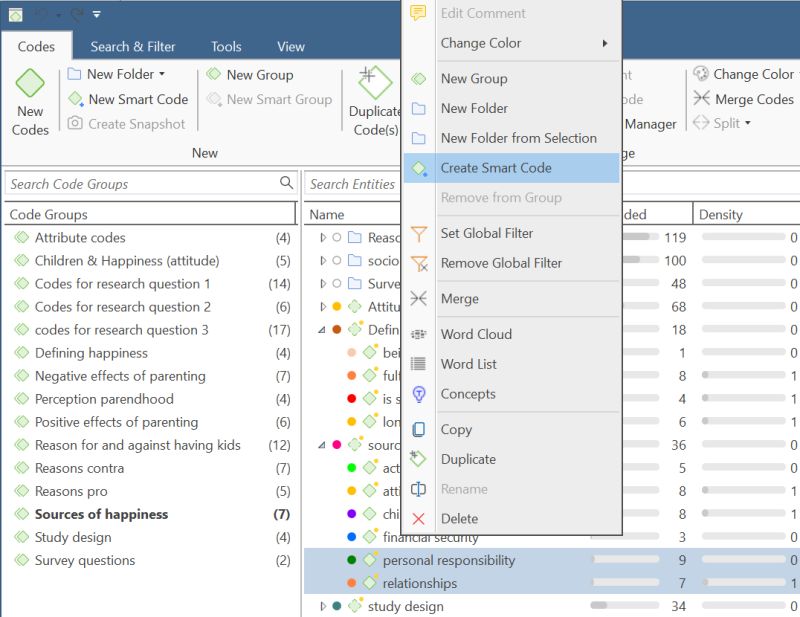This screenshot has height=617, width=800.
Task: Collapse the sources code tree node
Action: [322, 445]
